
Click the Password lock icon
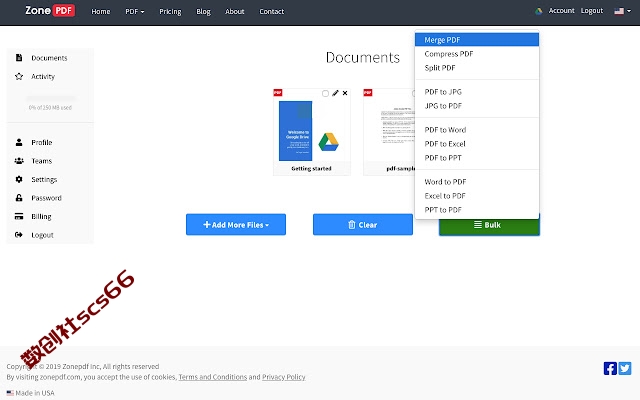click(19, 198)
